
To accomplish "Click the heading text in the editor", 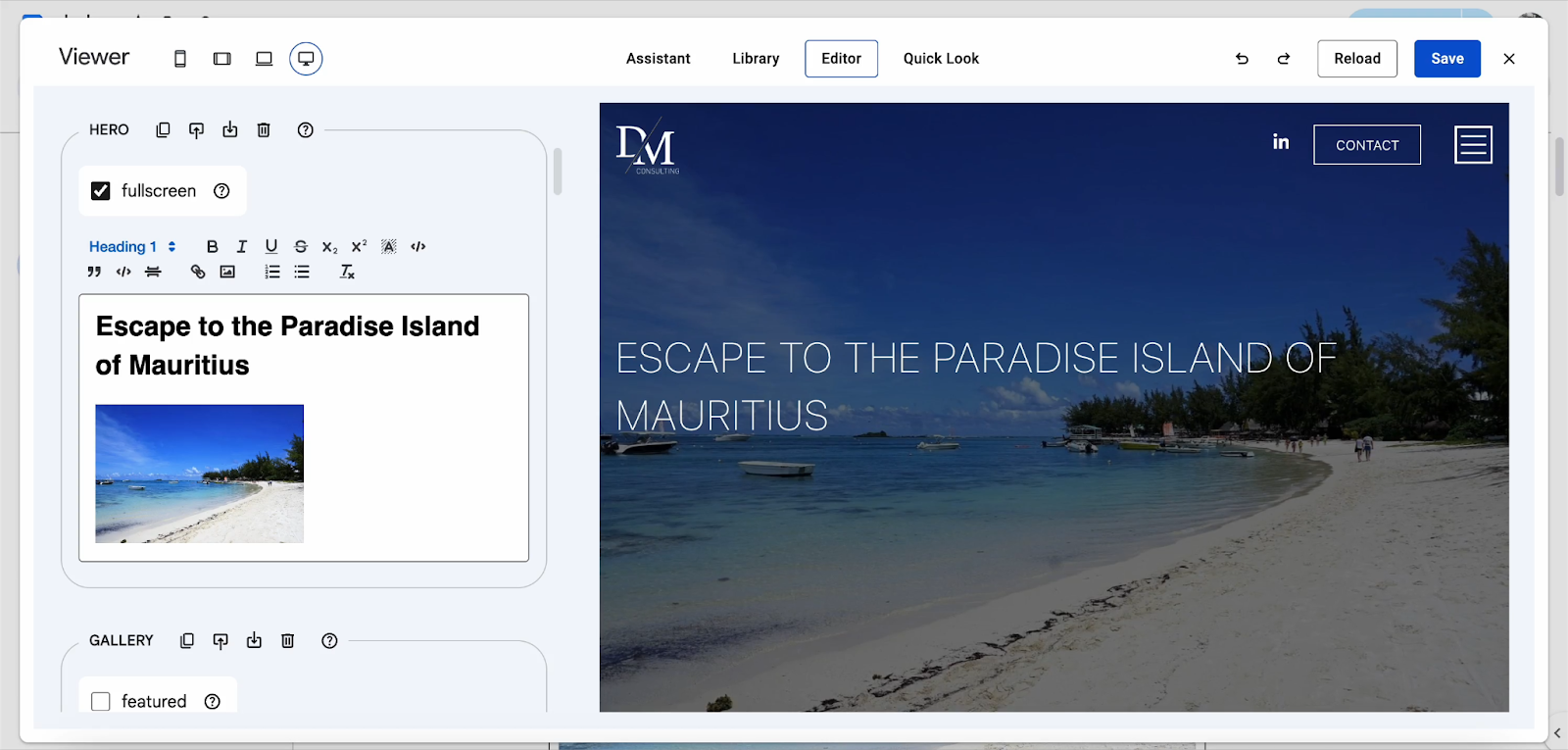I will [x=288, y=345].
